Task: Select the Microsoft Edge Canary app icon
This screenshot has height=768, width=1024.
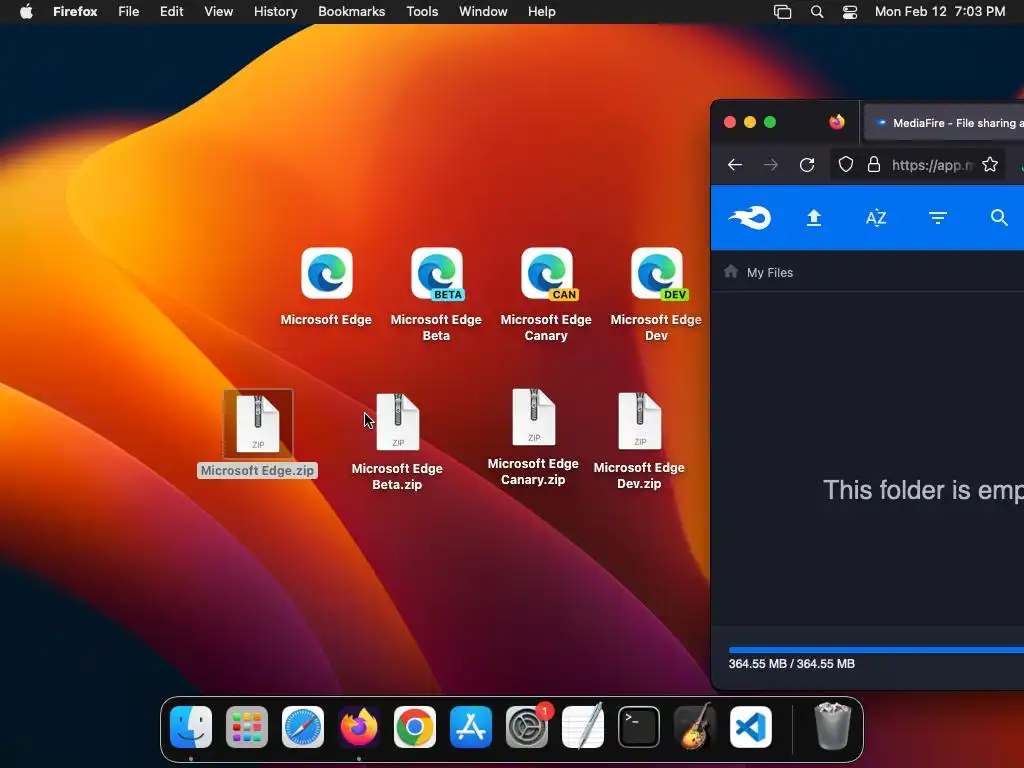Action: coord(547,273)
